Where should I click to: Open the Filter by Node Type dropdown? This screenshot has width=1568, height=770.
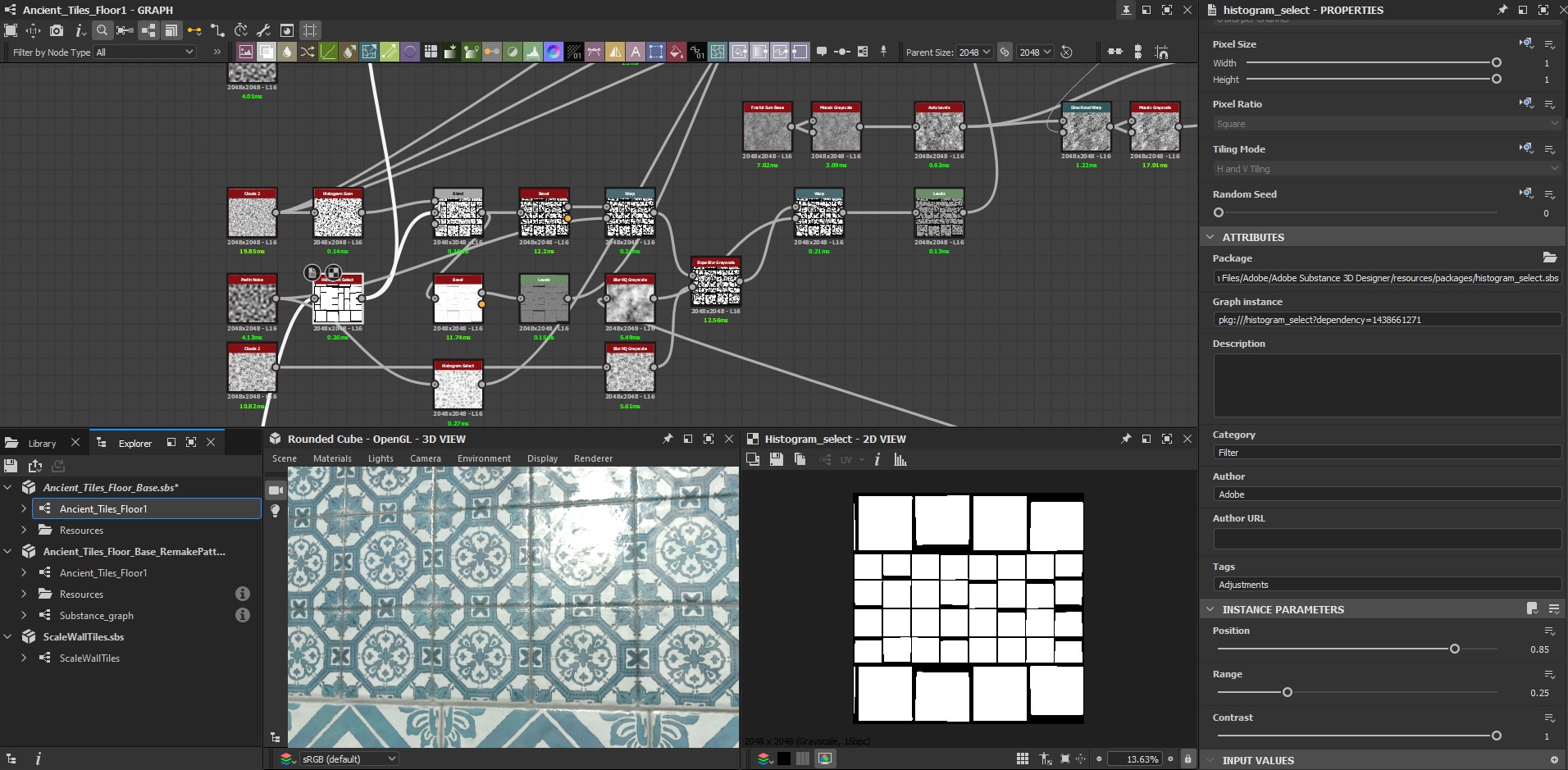(x=145, y=52)
